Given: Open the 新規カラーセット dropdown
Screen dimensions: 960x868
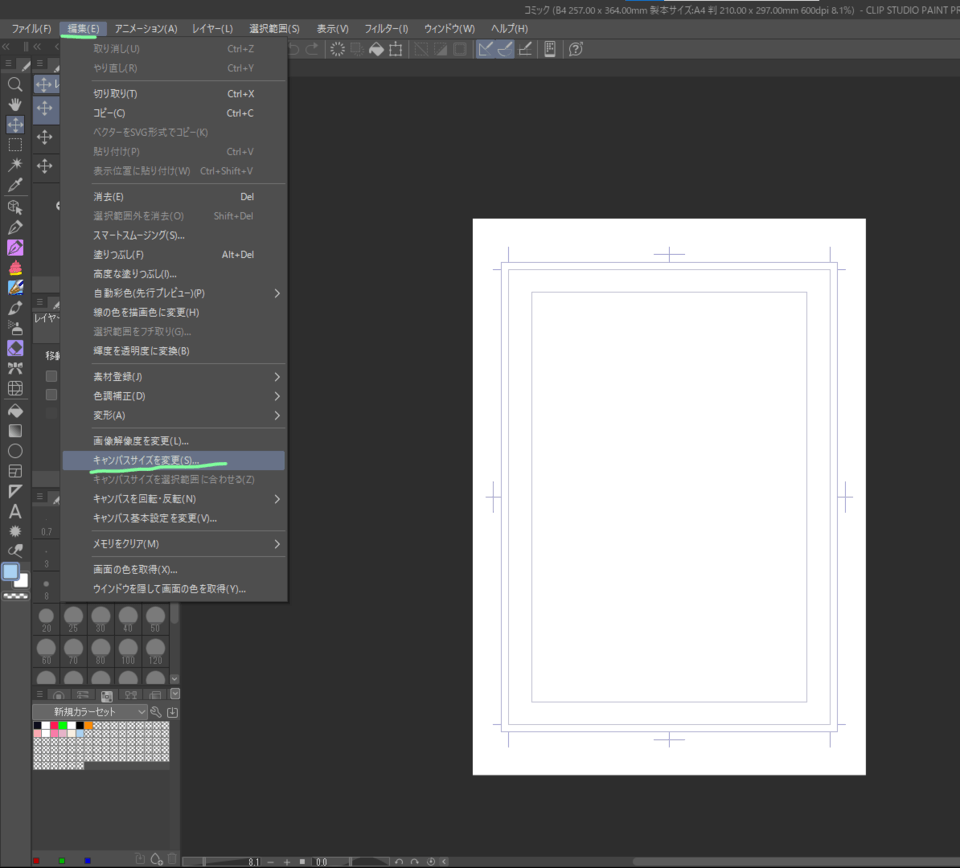Looking at the screenshot, I should (x=90, y=712).
